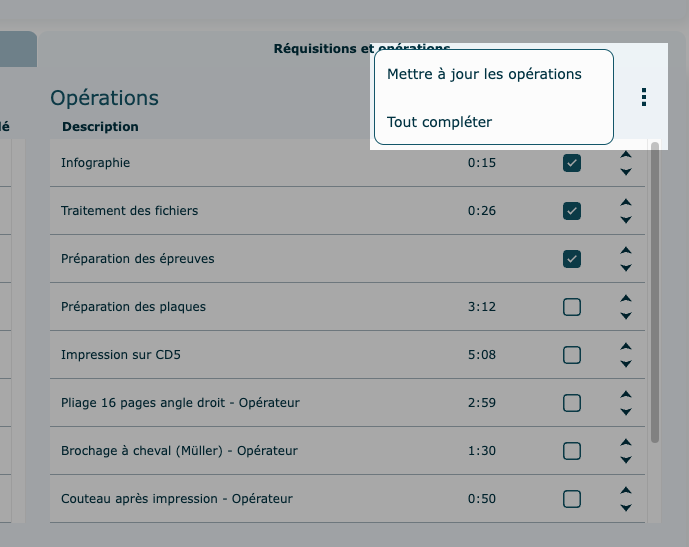Move Traitement des fichiers up
Screen dimensions: 689x547
point(626,202)
